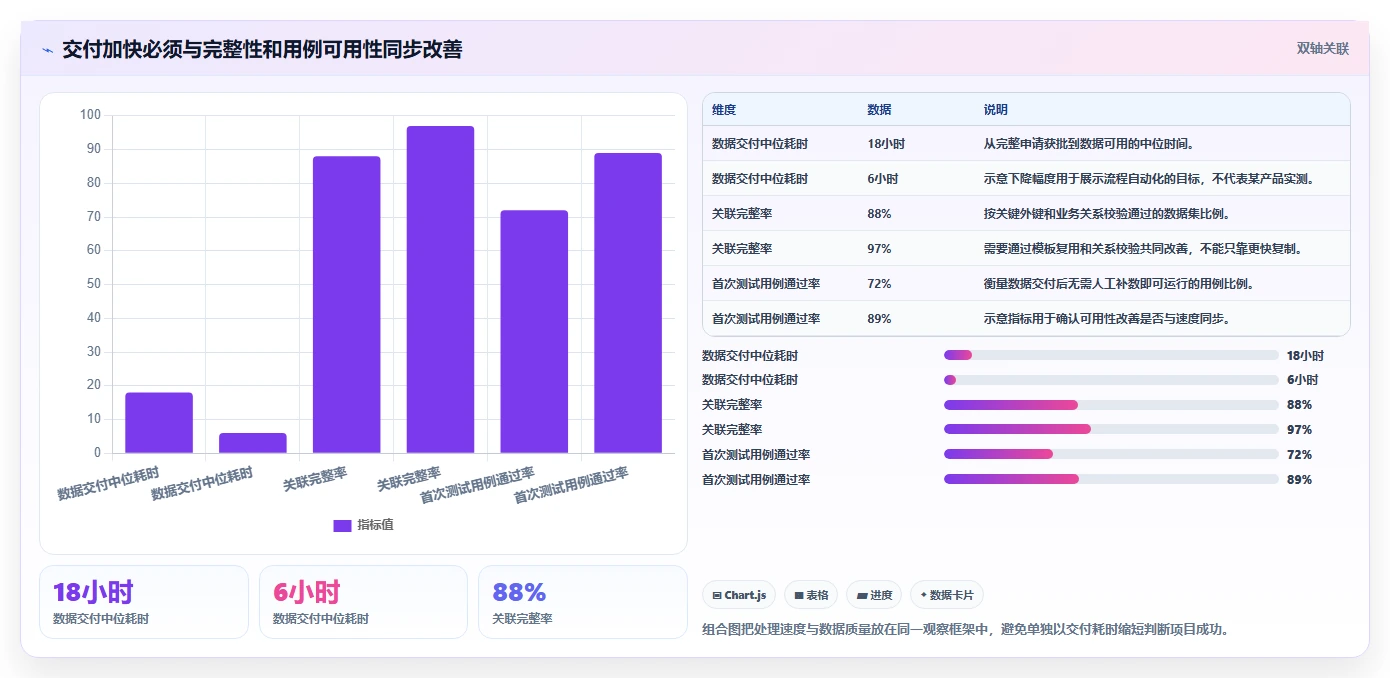Image resolution: width=1390 pixels, height=678 pixels.
Task: Select the 表格 chip
Action: click(x=811, y=595)
